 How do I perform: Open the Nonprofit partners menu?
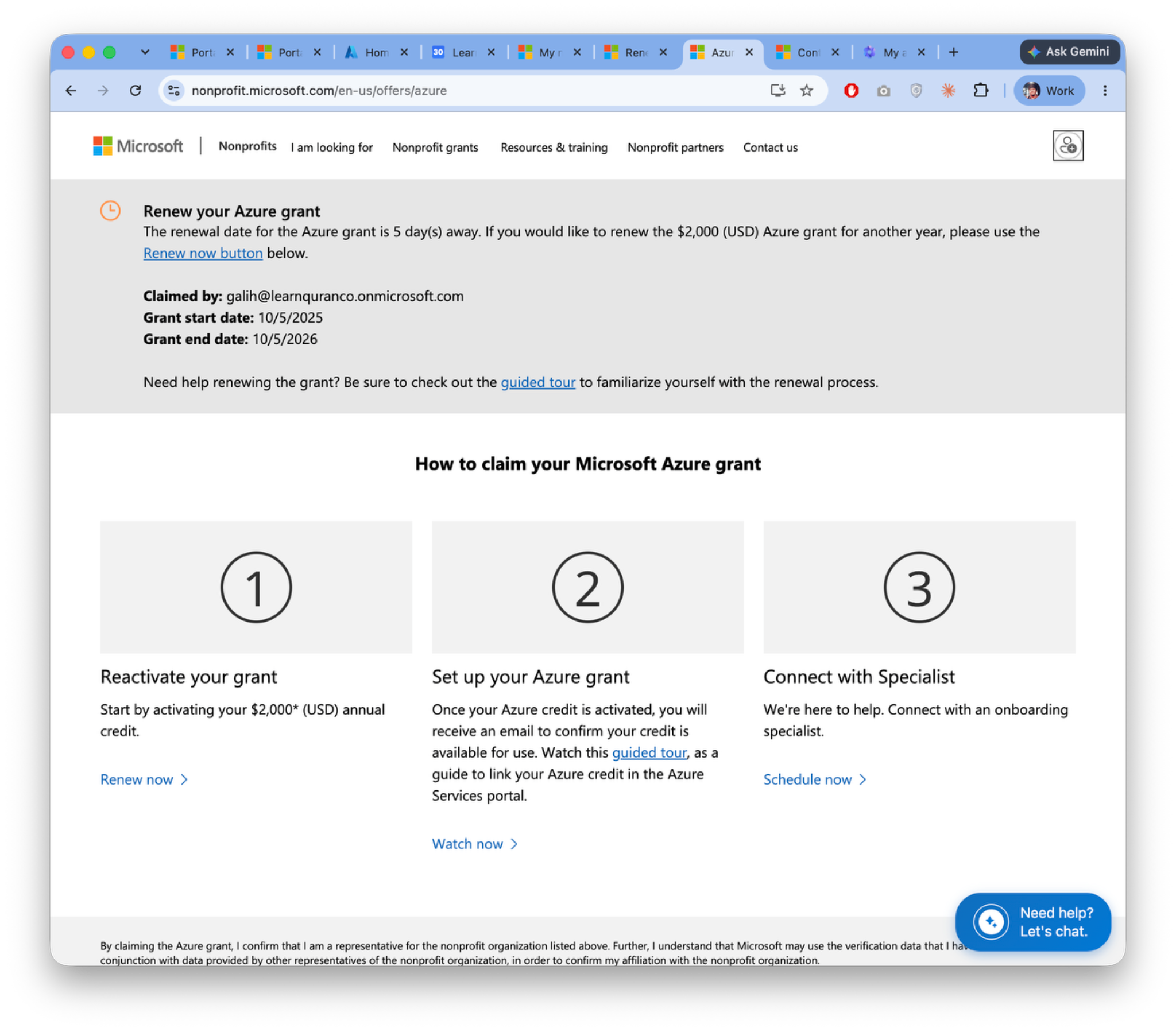click(x=675, y=148)
